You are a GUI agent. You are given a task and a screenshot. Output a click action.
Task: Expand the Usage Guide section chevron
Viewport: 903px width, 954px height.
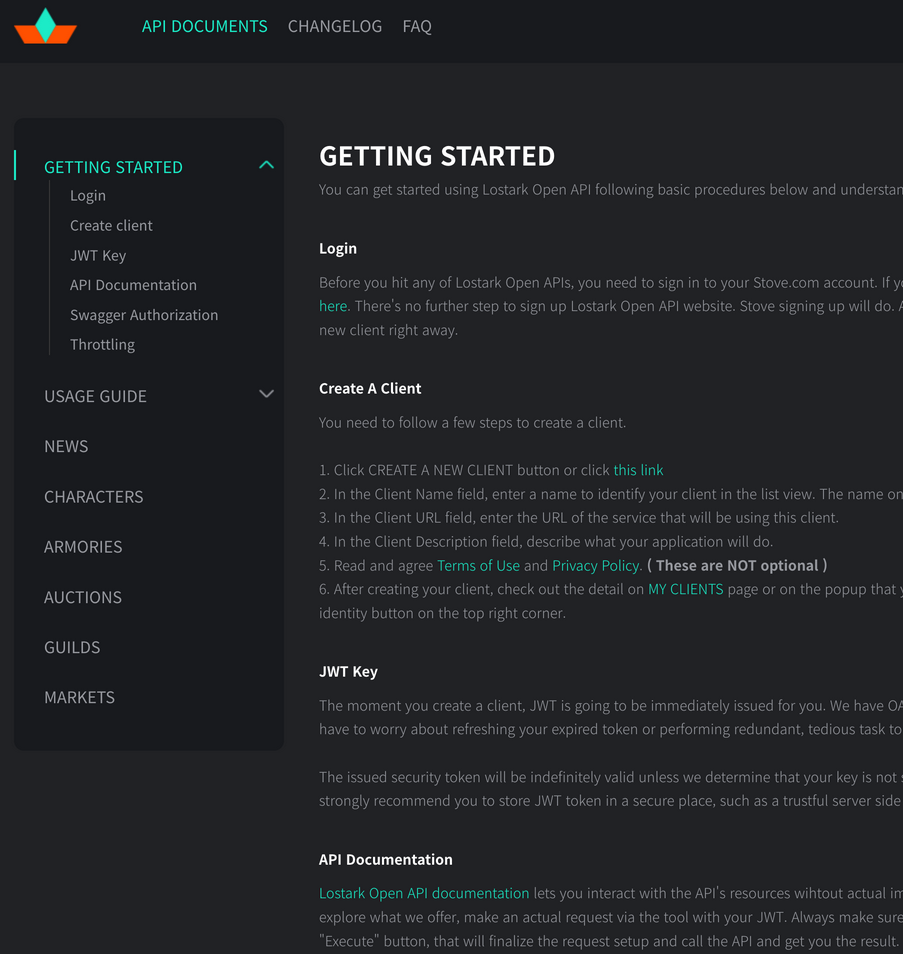click(267, 394)
